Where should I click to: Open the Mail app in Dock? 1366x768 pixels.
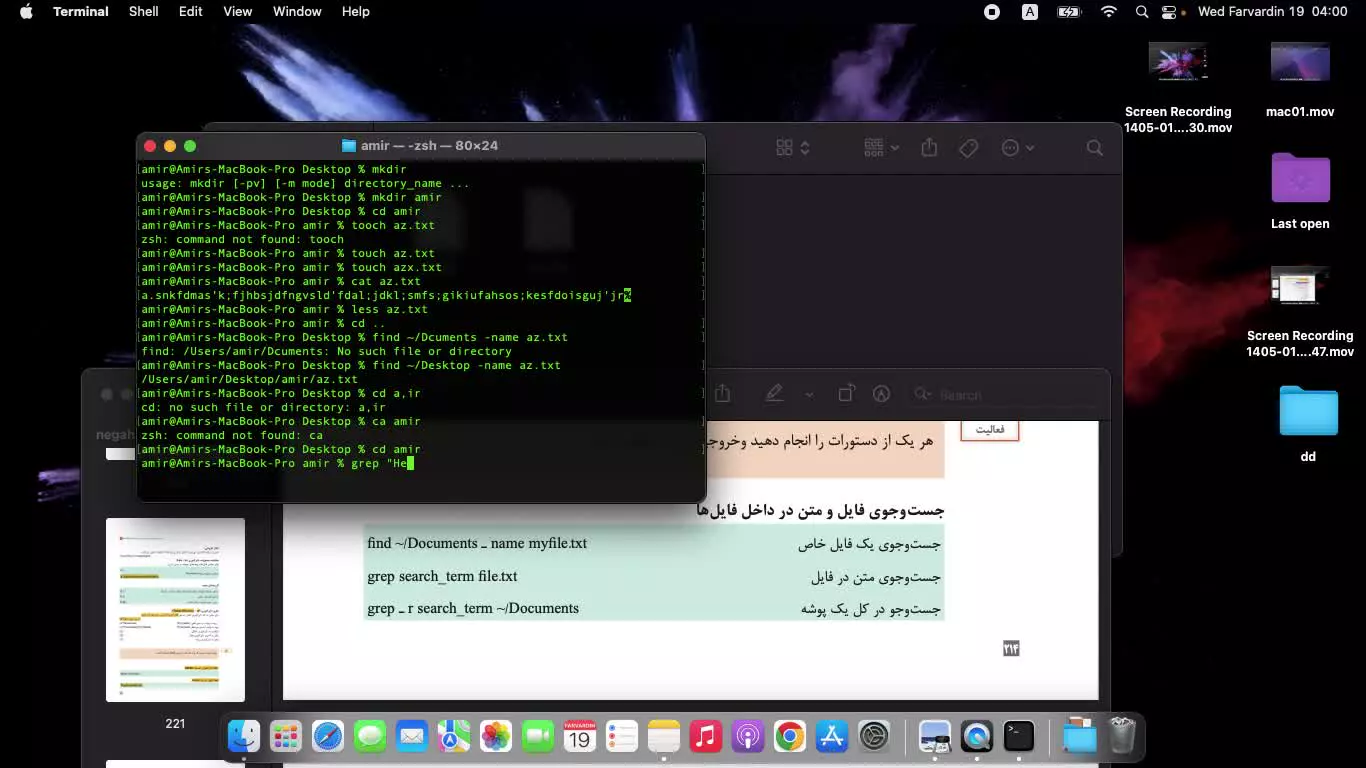[412, 737]
